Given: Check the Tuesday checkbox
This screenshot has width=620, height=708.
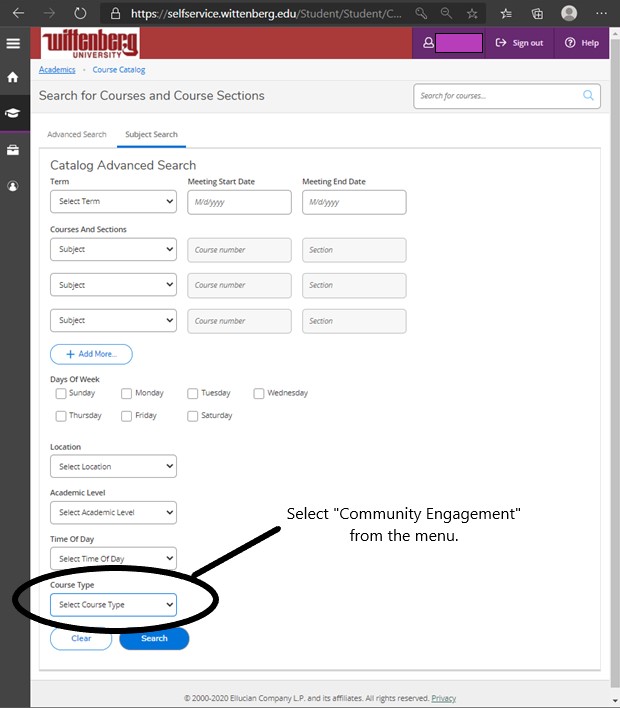Looking at the screenshot, I should coord(192,393).
